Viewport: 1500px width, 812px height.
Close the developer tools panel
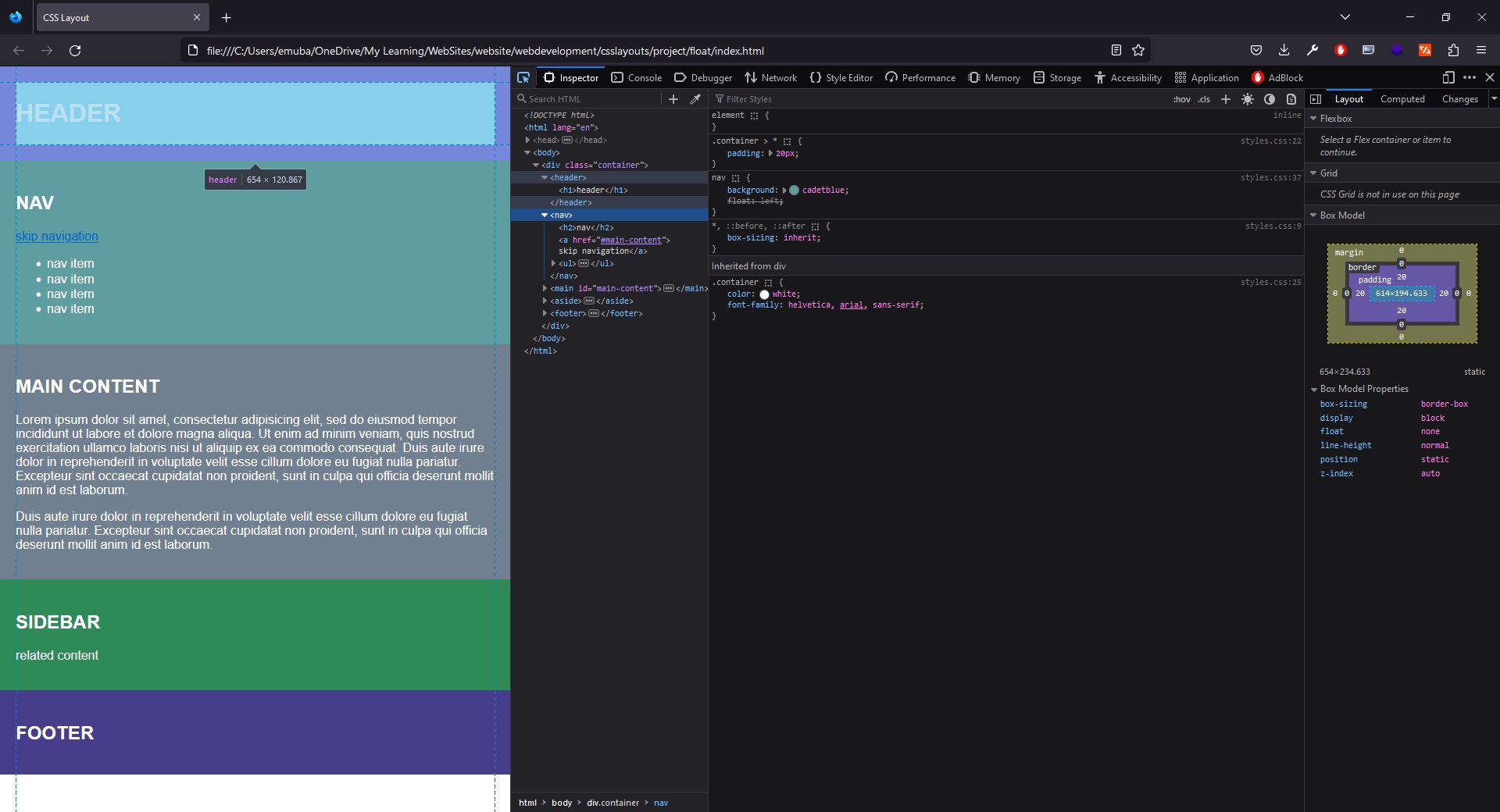(1490, 77)
